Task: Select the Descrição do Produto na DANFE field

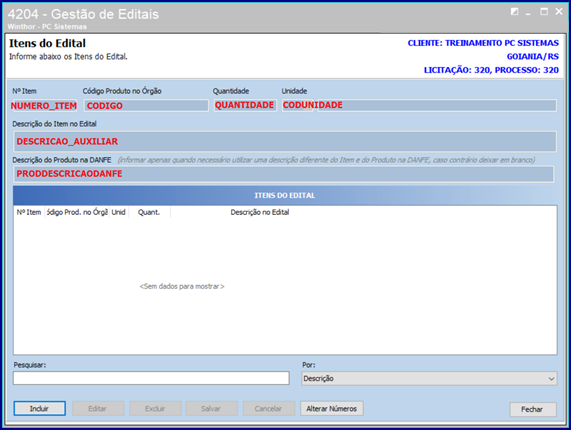Action: coord(284,174)
